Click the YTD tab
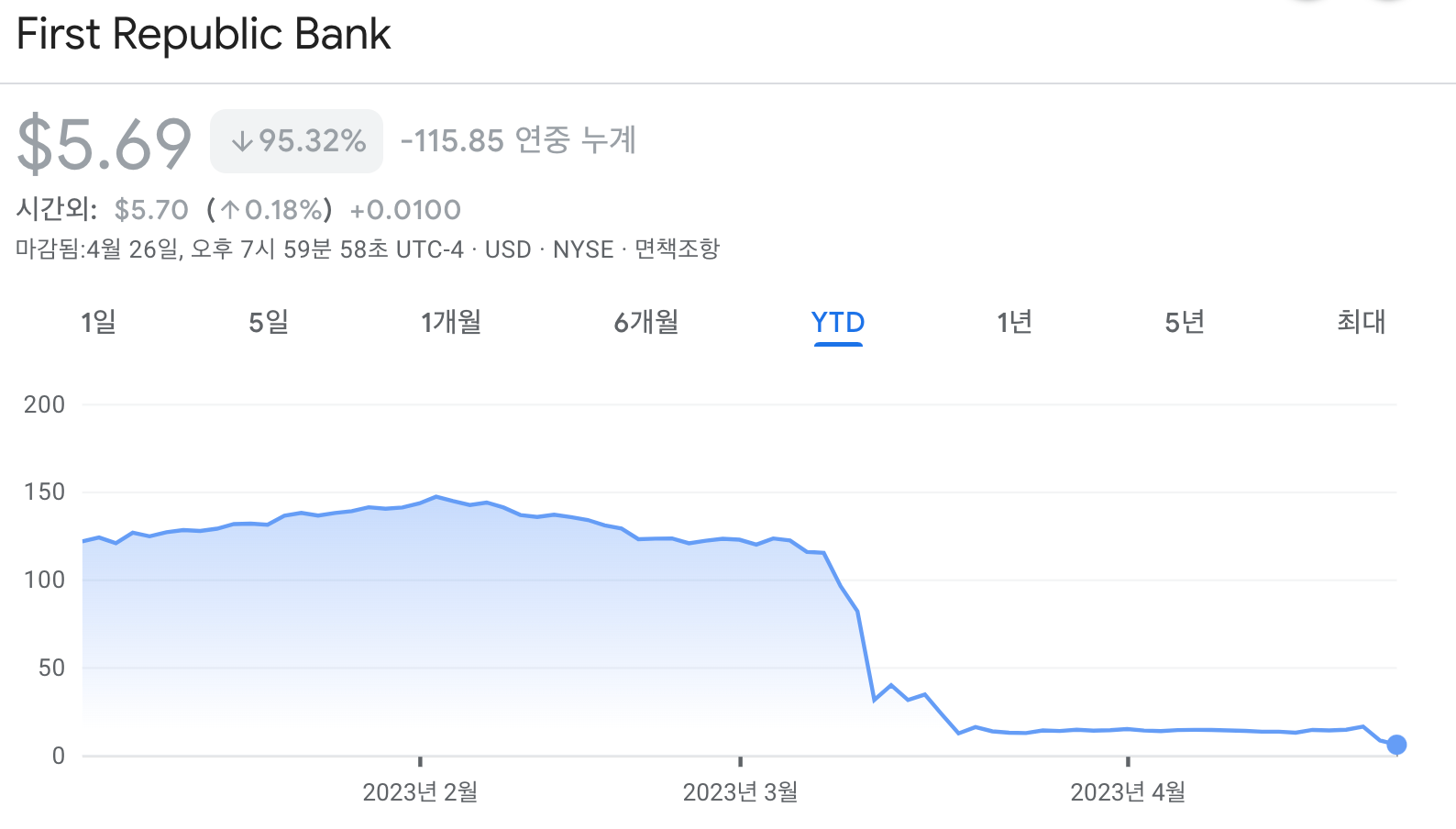This screenshot has height=829, width=1456. tap(838, 323)
